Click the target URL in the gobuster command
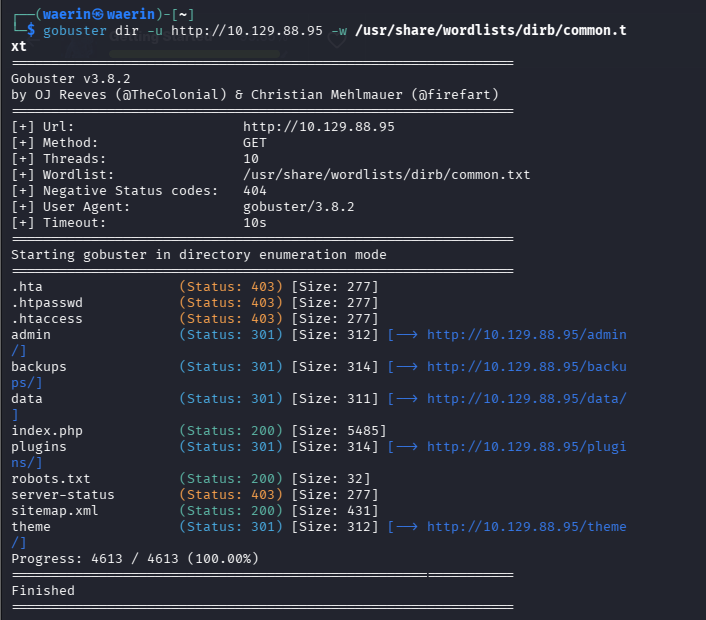This screenshot has width=706, height=620. click(247, 31)
